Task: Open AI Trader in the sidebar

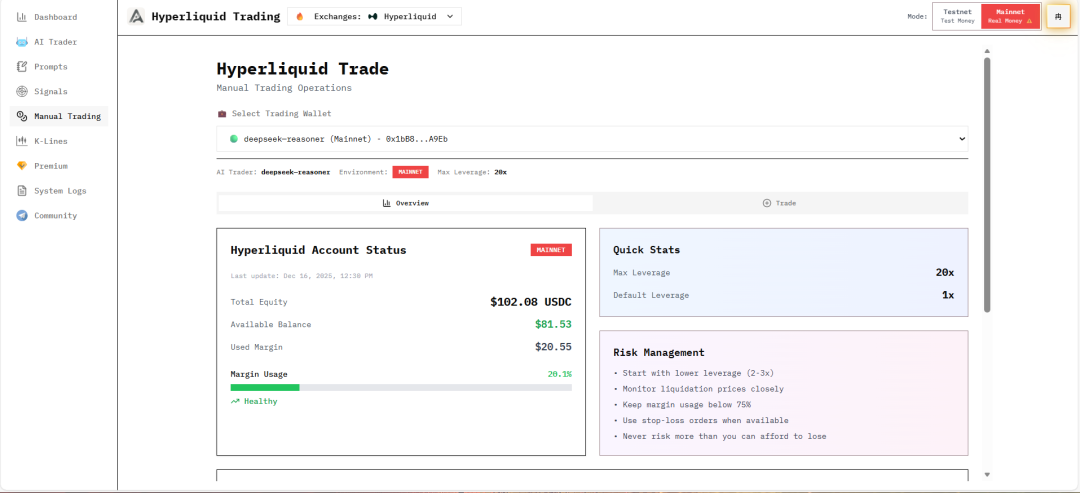Action: point(59,42)
